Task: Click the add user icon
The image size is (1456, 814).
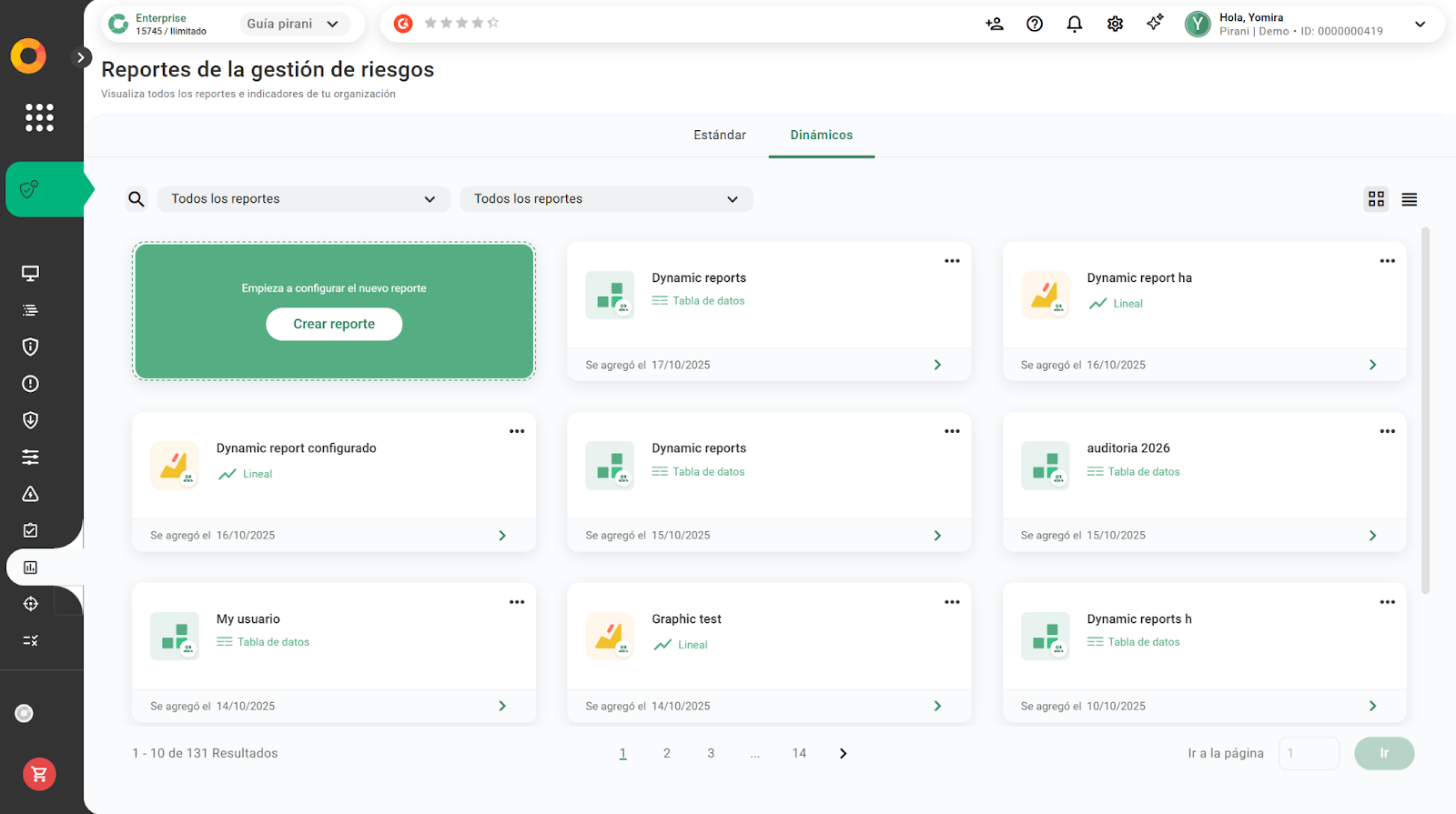Action: [995, 25]
